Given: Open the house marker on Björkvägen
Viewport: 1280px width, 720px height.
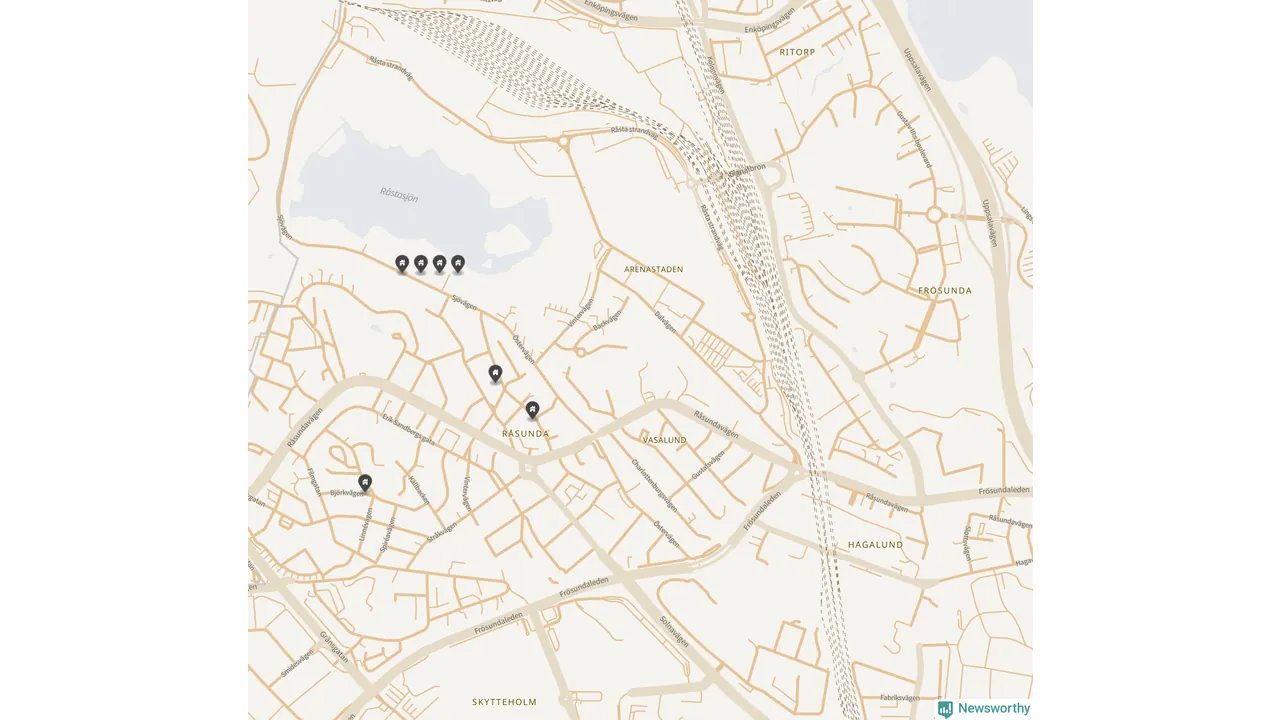Looking at the screenshot, I should (x=365, y=484).
